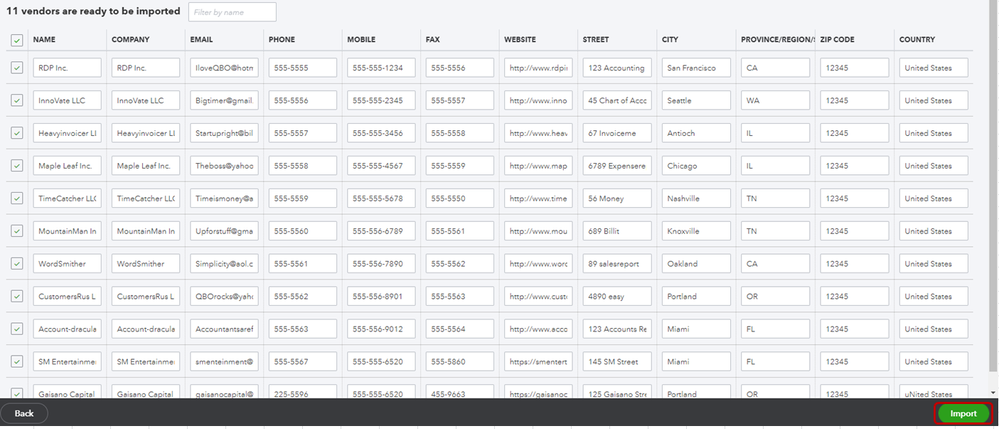
Task: Edit MountainMan company field
Action: pyautogui.click(x=145, y=231)
